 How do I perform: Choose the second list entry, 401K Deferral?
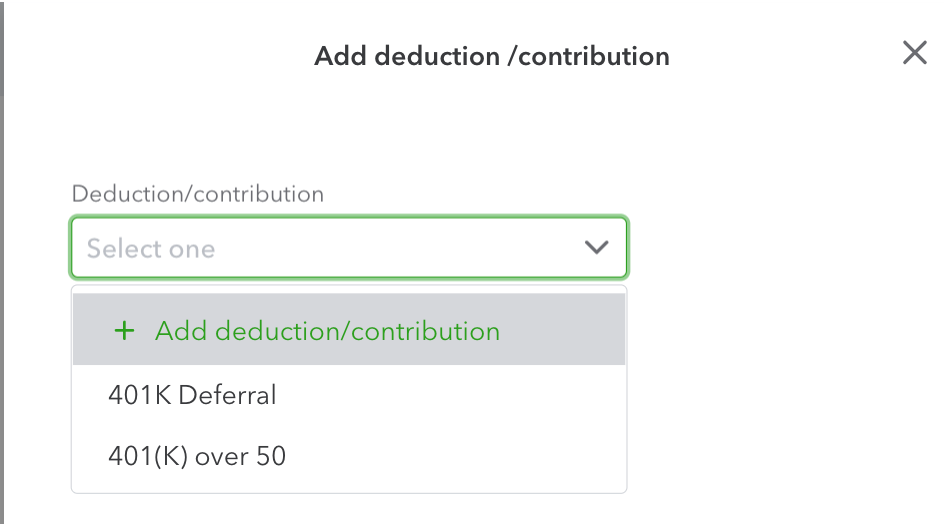[192, 395]
